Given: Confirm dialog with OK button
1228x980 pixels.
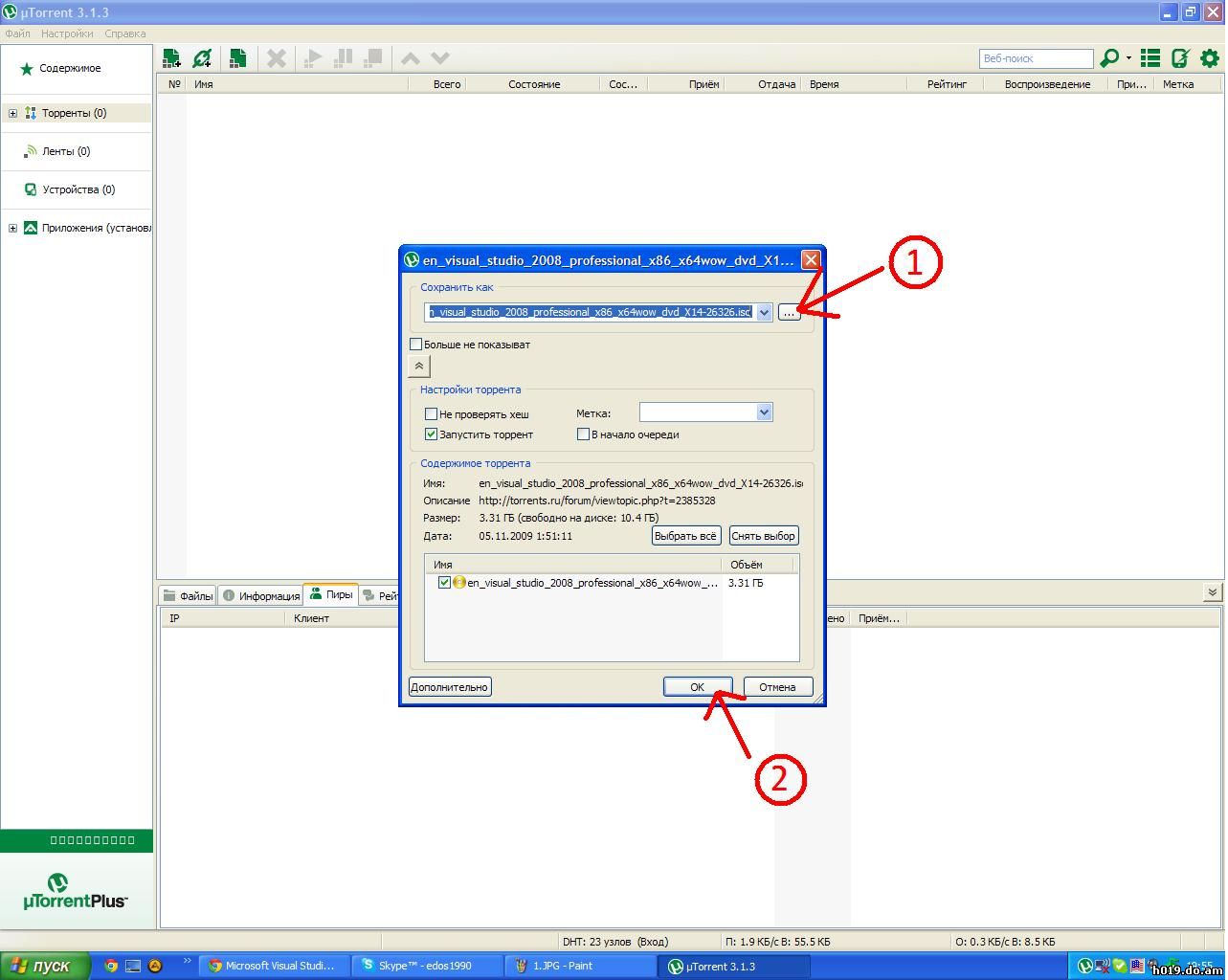Looking at the screenshot, I should pyautogui.click(x=698, y=687).
